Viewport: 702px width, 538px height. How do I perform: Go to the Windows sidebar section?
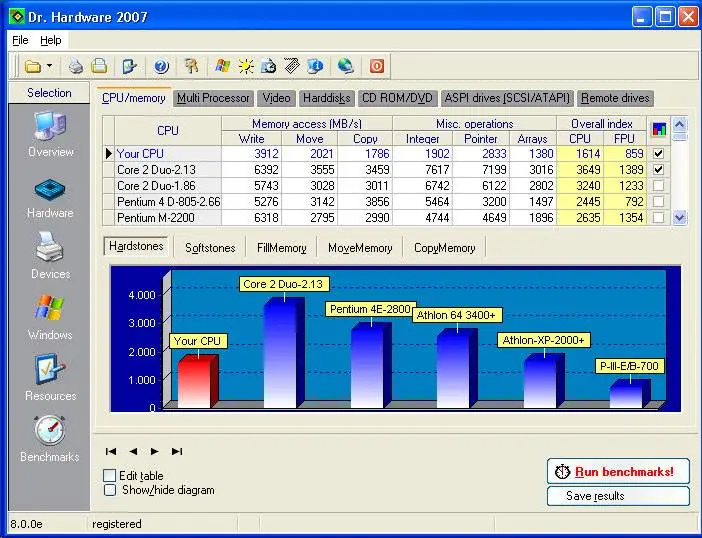pyautogui.click(x=49, y=310)
